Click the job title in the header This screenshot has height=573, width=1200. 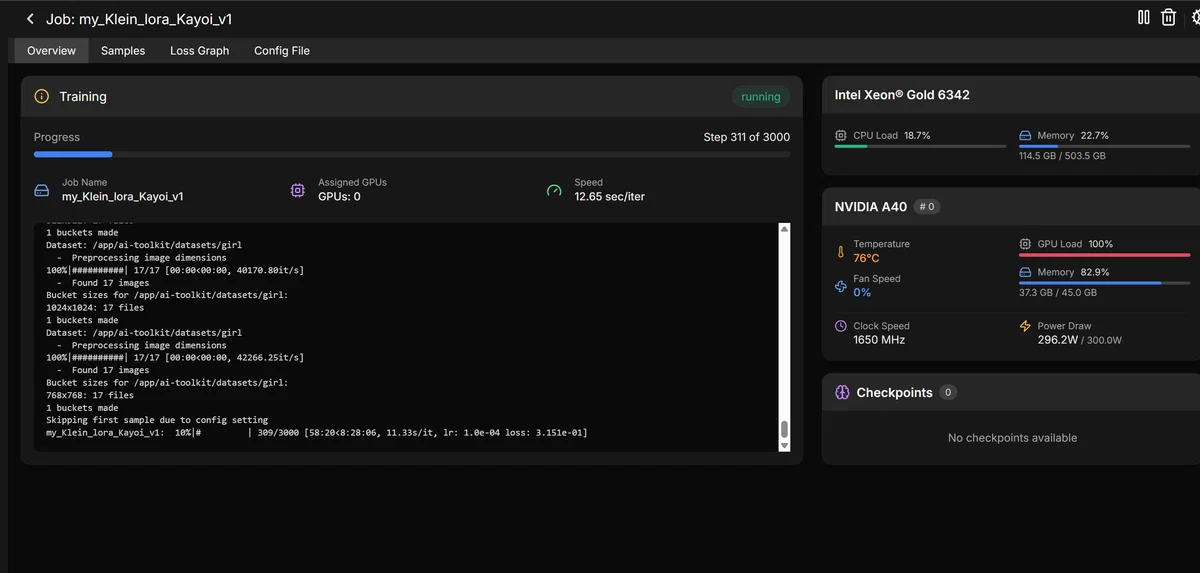[x=139, y=19]
